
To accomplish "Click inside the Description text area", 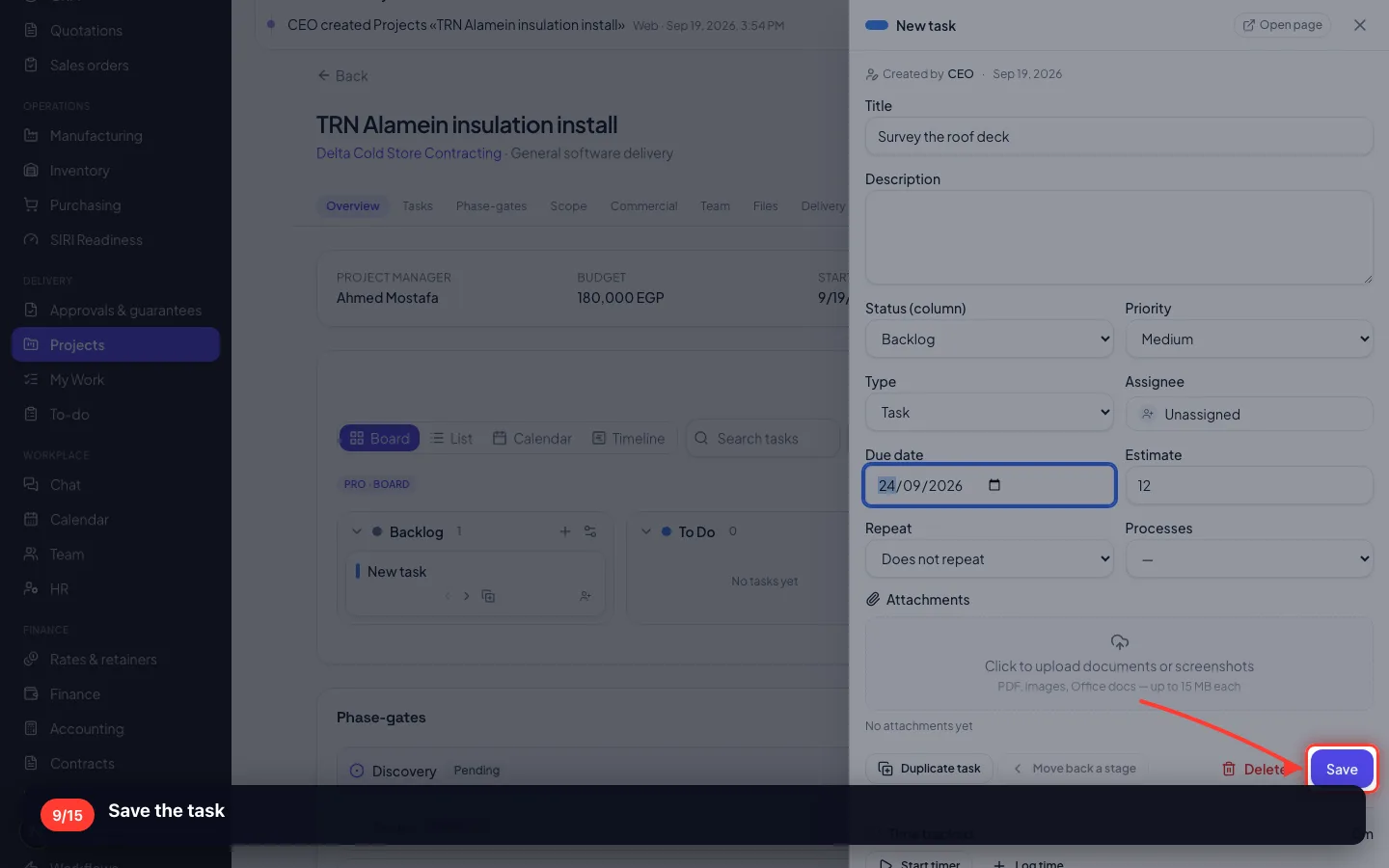I will coord(1119,237).
